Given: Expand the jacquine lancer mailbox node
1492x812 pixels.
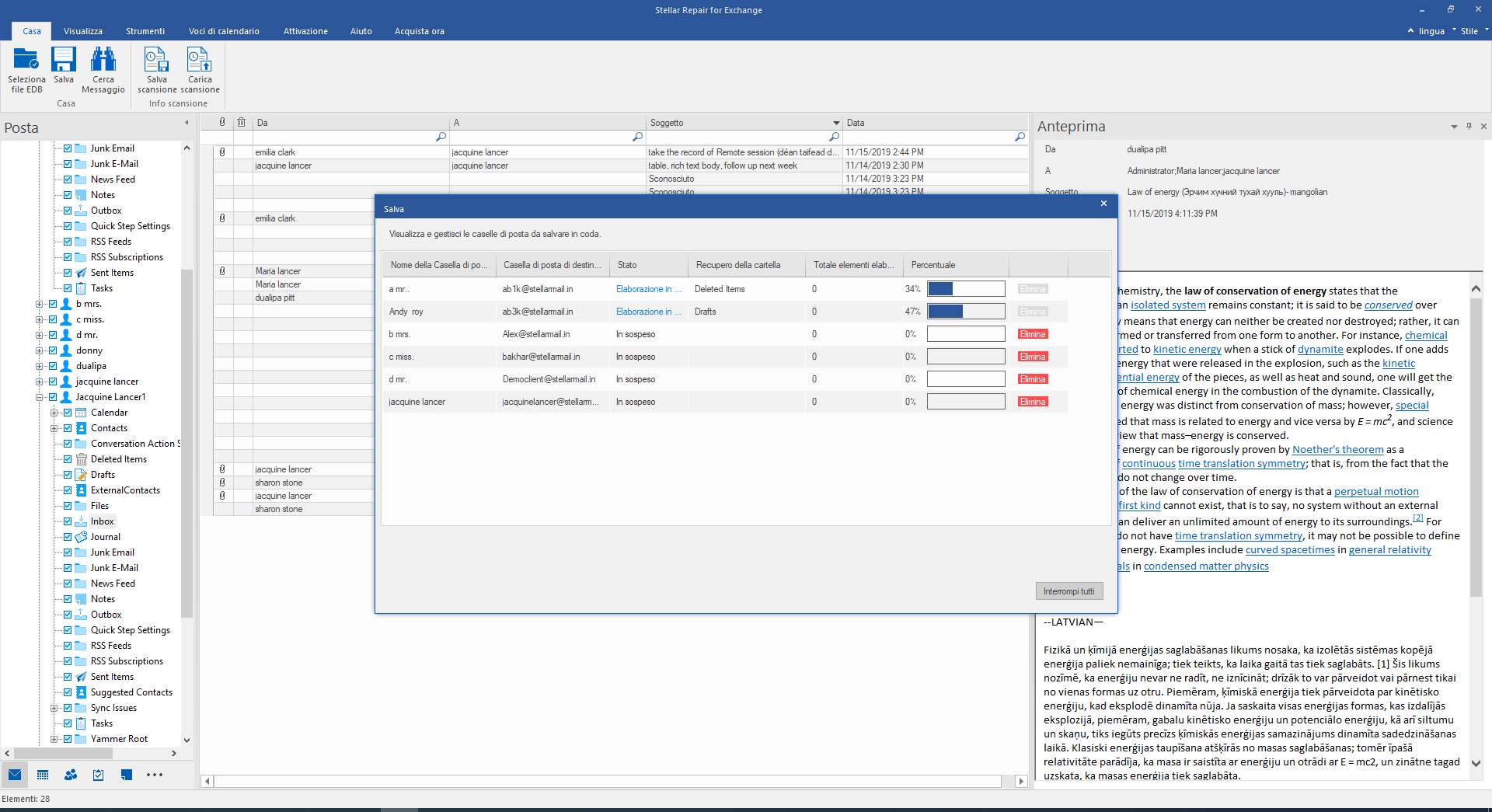Looking at the screenshot, I should pyautogui.click(x=39, y=382).
